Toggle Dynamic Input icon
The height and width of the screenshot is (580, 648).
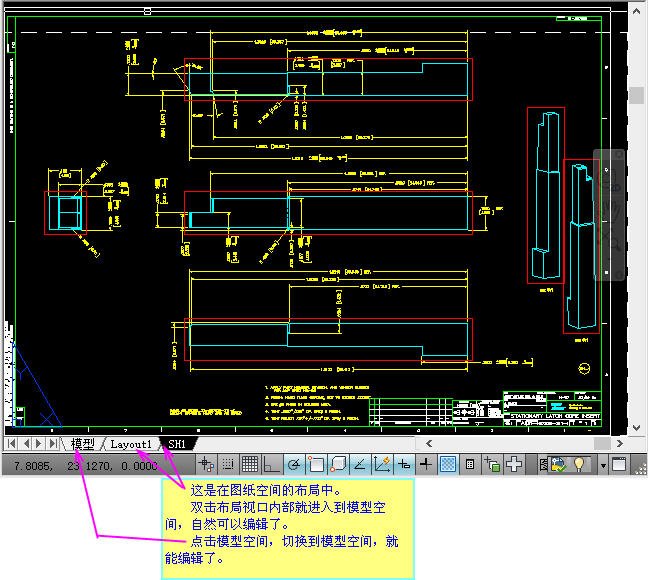[x=404, y=464]
